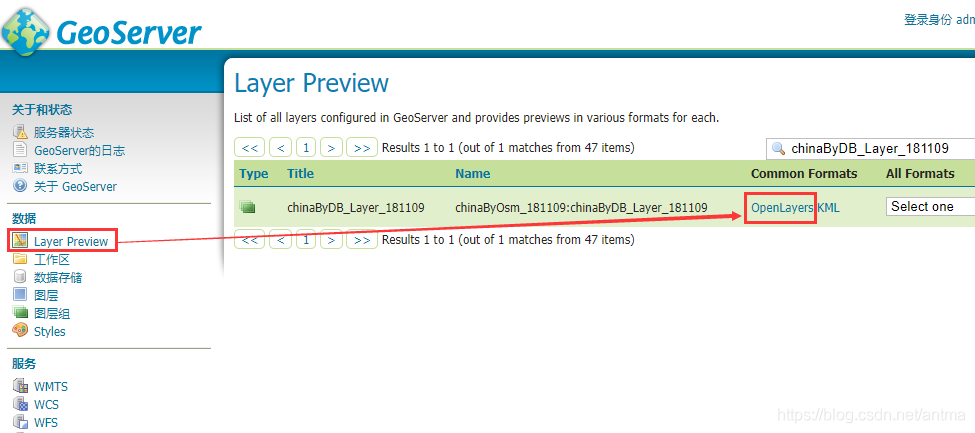Go to the last page in top pager

click(361, 148)
